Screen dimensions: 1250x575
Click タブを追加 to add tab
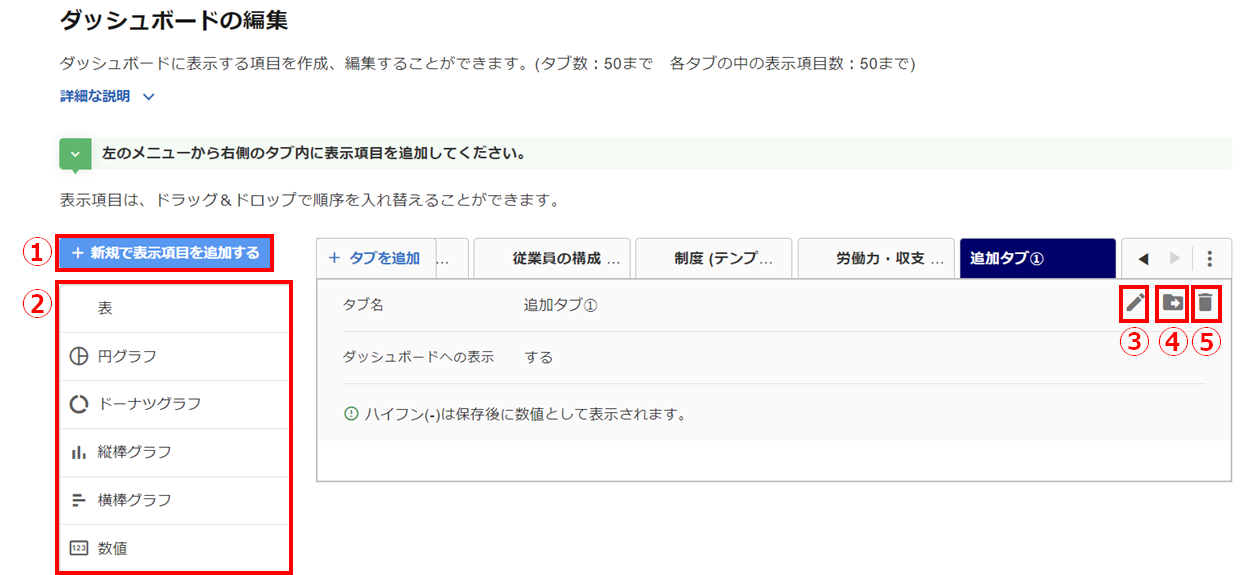pyautogui.click(x=374, y=259)
